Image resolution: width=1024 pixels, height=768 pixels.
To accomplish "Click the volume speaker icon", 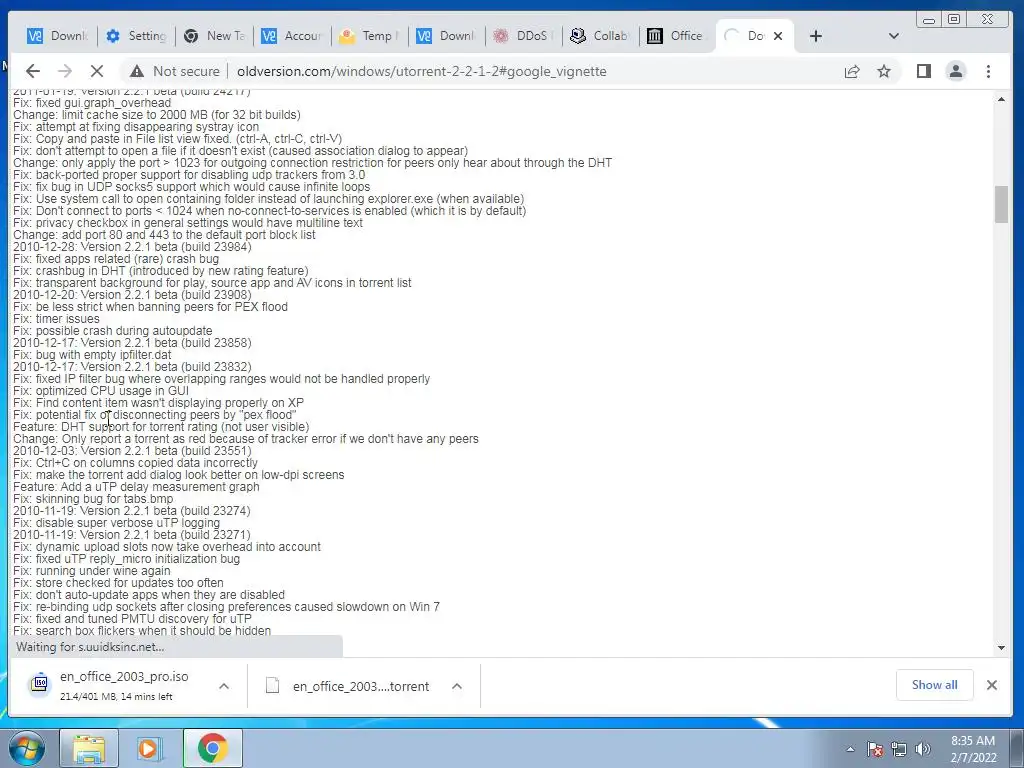I will pos(923,749).
